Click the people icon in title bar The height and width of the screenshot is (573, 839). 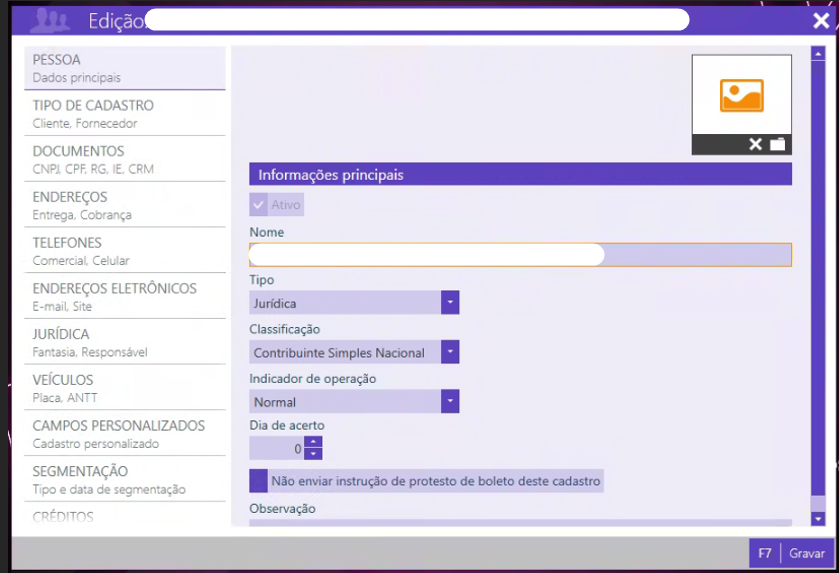pyautogui.click(x=50, y=20)
